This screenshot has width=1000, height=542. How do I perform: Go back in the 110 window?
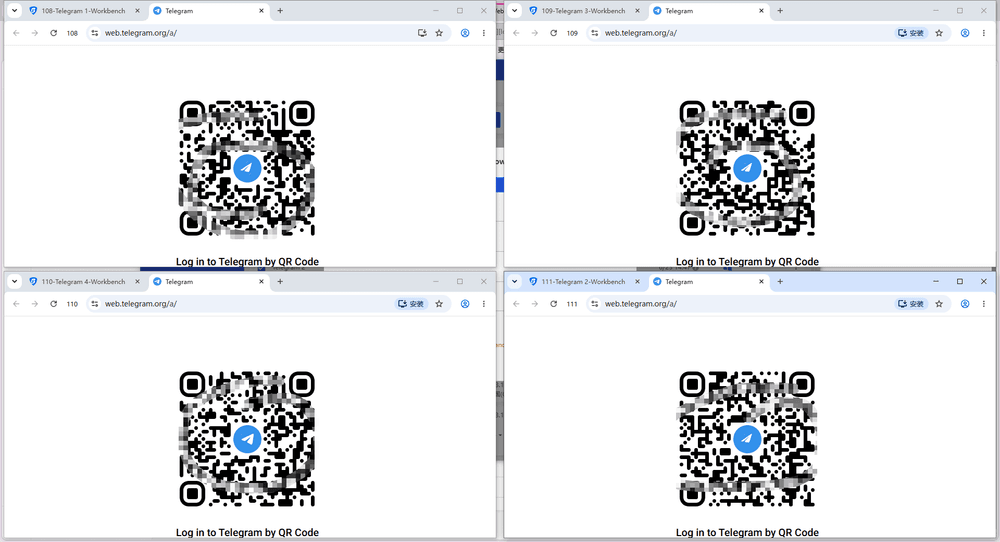17,304
